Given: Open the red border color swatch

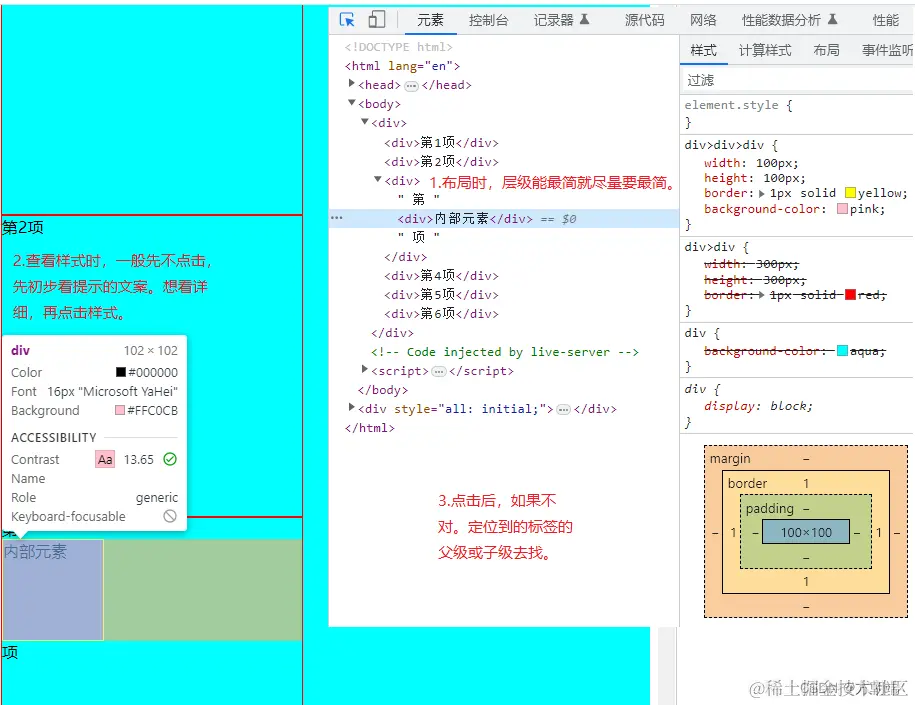Looking at the screenshot, I should pos(850,295).
